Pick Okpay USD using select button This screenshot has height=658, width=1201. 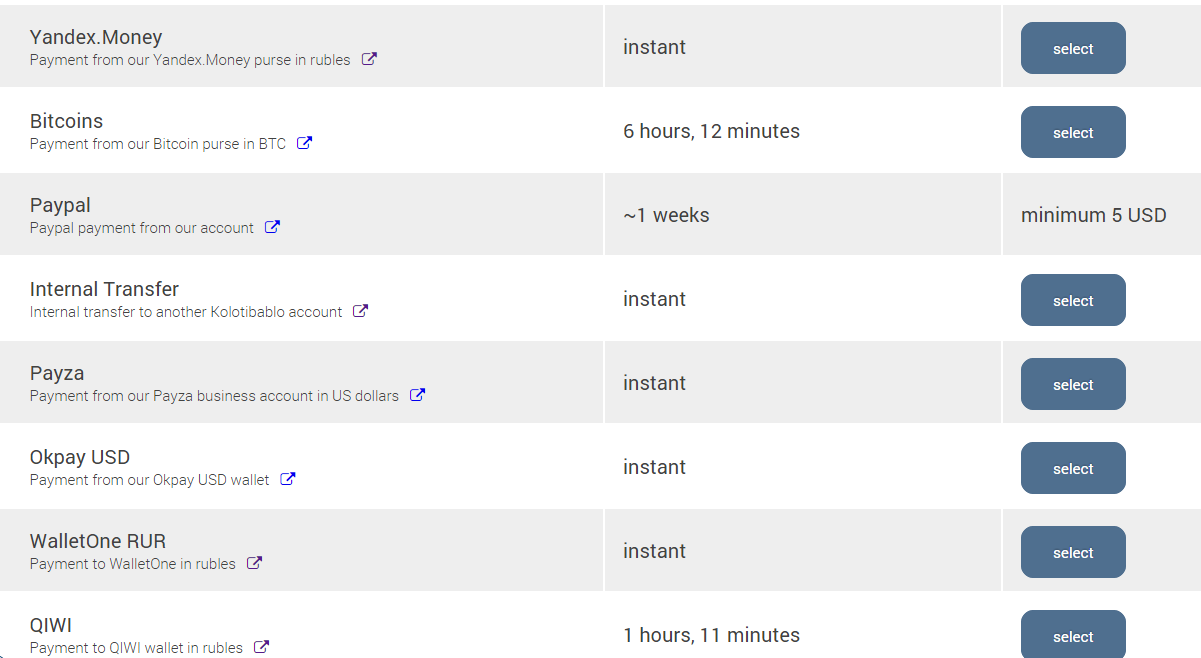pos(1073,468)
